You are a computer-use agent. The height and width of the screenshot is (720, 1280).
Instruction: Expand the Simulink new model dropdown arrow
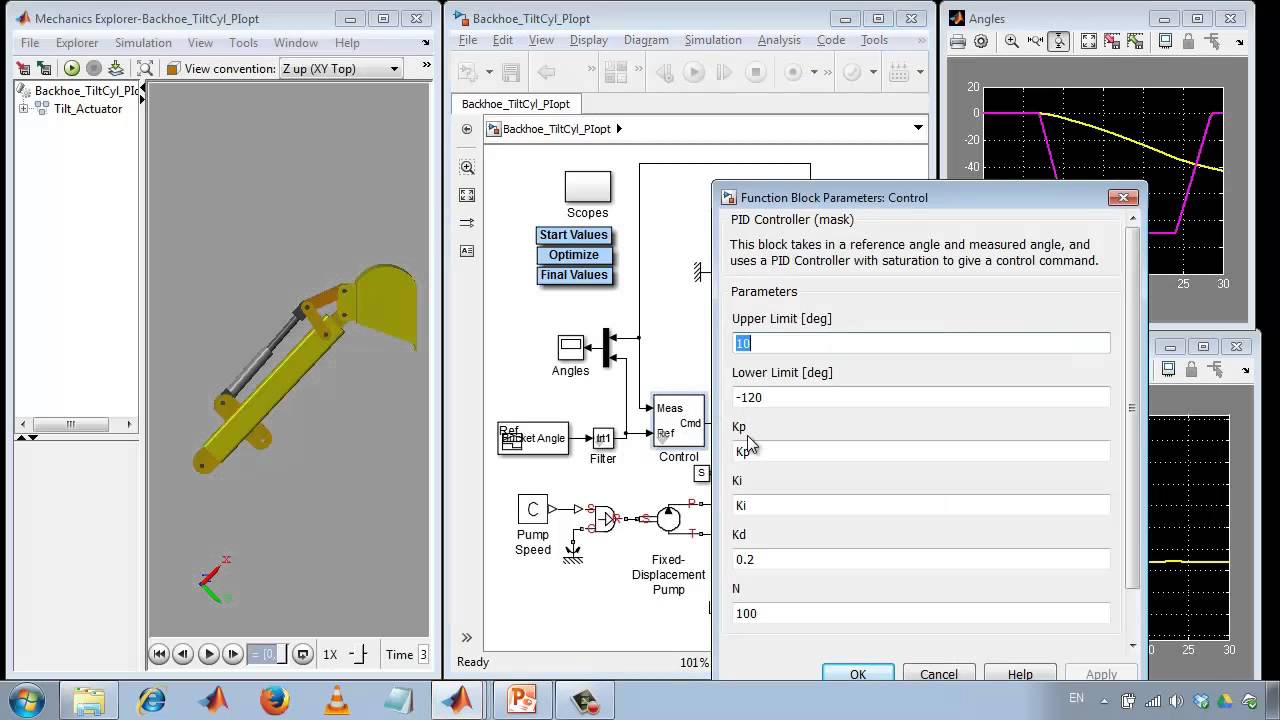click(x=489, y=72)
